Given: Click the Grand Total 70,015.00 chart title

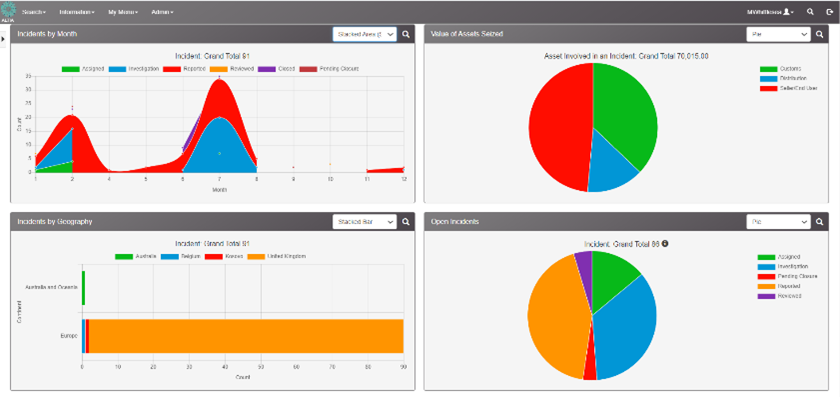Looking at the screenshot, I should point(626,56).
